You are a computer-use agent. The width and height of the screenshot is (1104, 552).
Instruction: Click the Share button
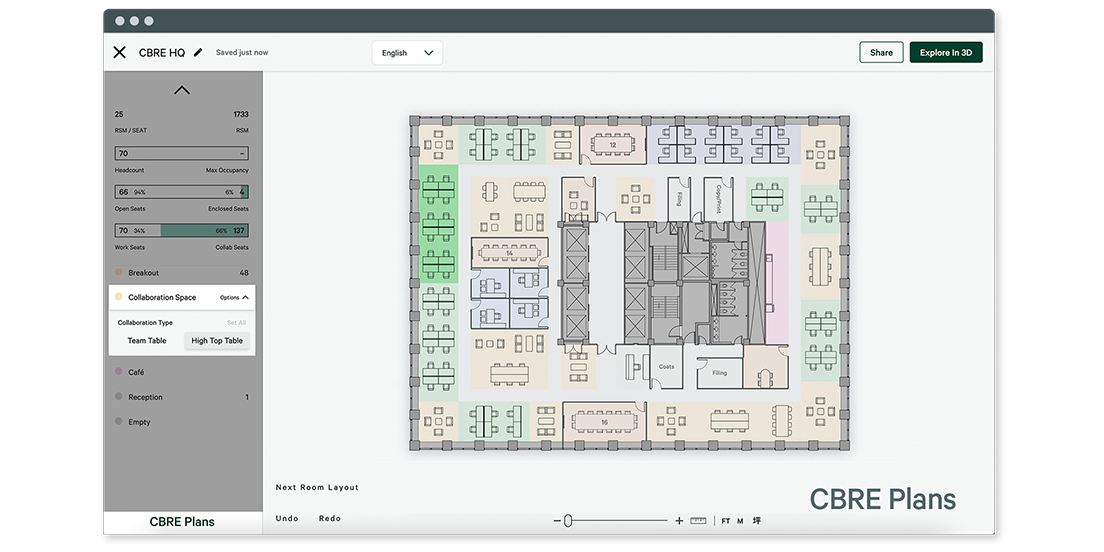coord(881,53)
